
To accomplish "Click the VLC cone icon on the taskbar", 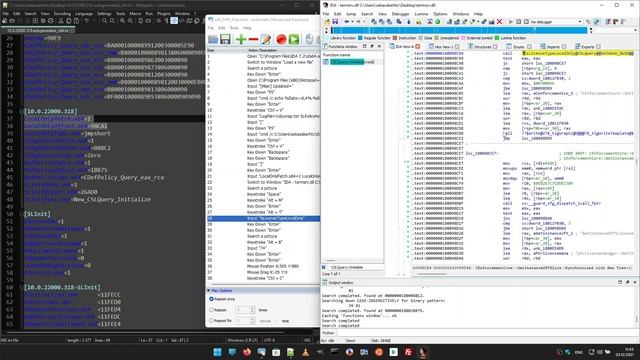I will [x=306, y=352].
